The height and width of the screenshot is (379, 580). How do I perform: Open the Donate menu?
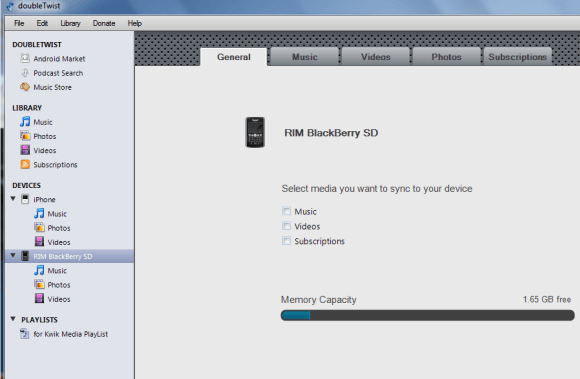pos(104,23)
